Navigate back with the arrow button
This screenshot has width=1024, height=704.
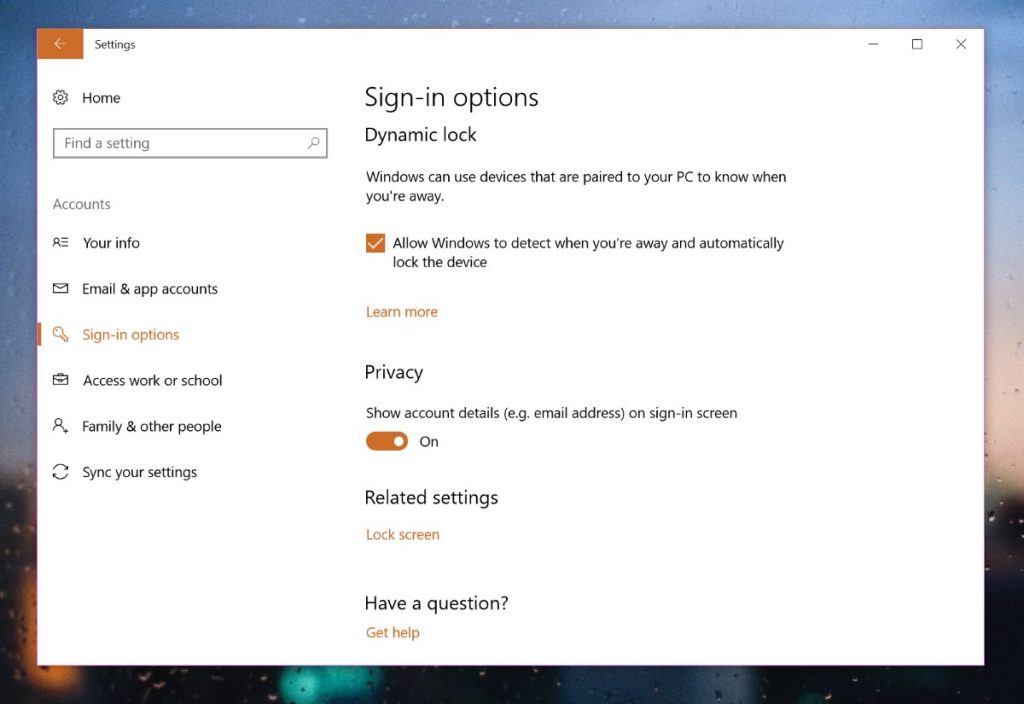click(59, 44)
